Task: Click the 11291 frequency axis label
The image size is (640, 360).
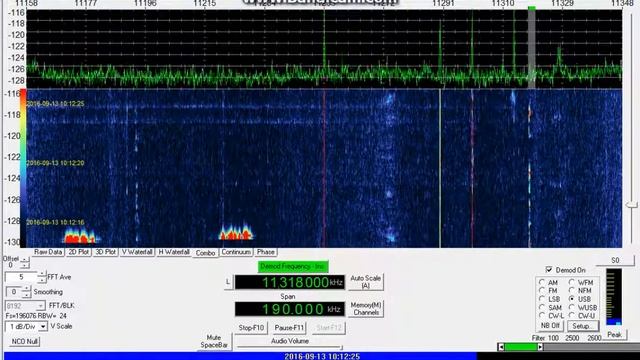Action: click(x=443, y=3)
